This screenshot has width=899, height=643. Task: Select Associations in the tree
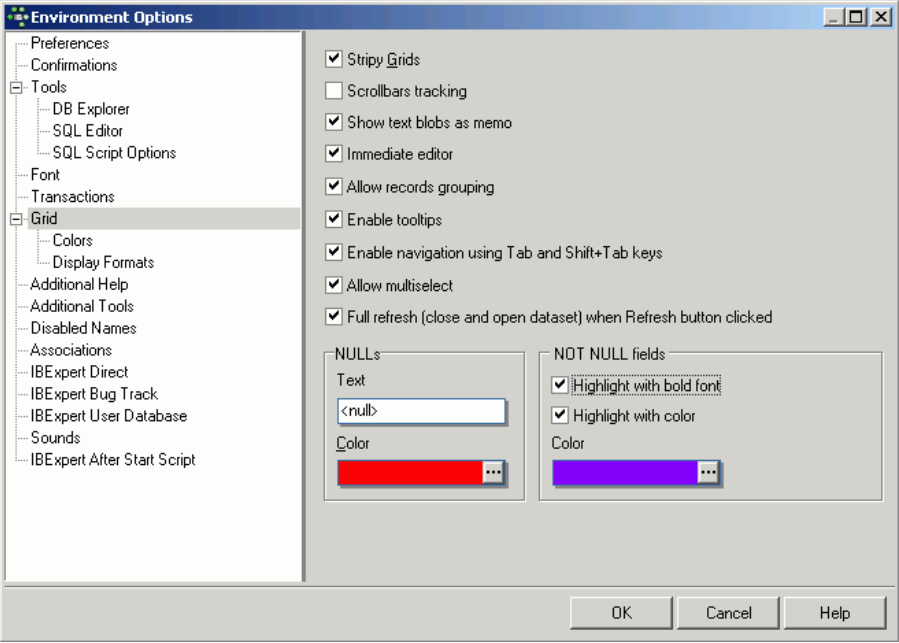71,350
